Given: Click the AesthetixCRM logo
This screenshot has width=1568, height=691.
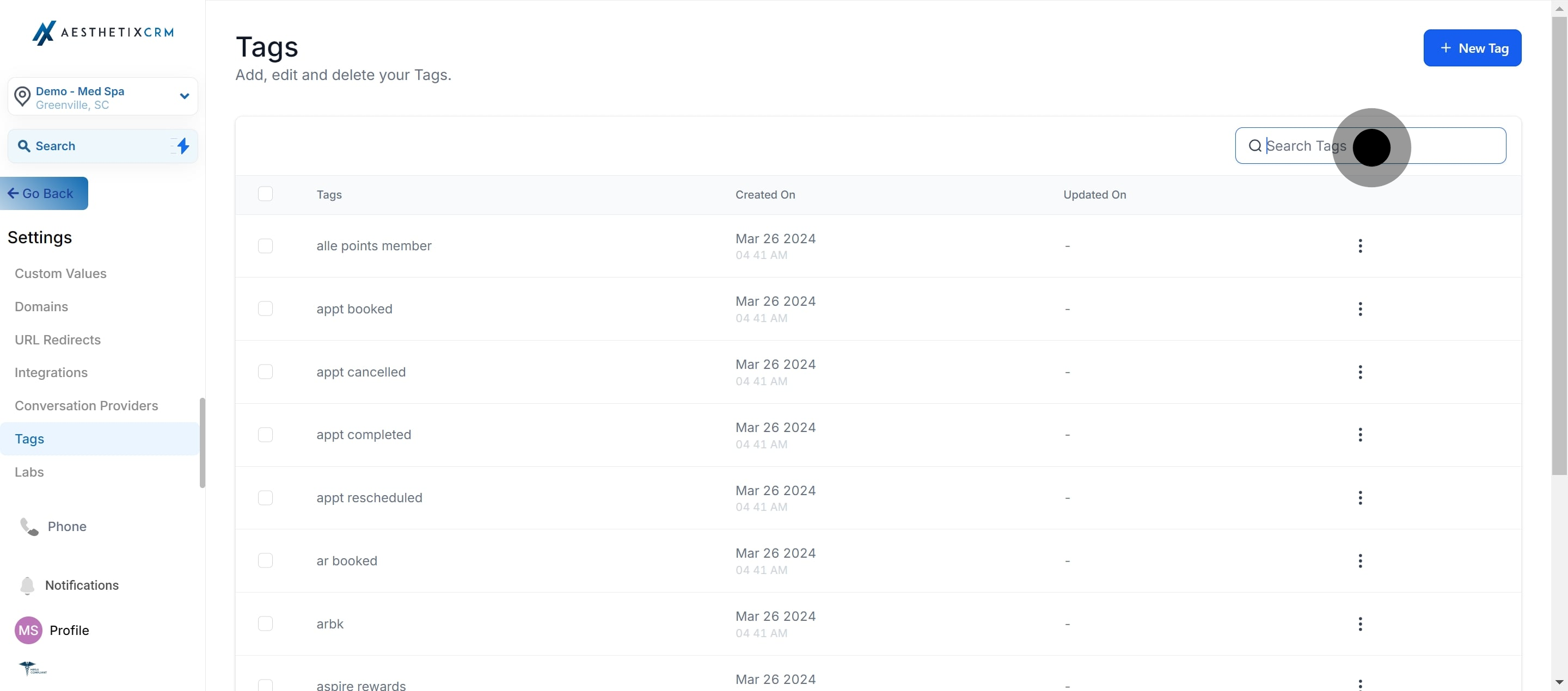Looking at the screenshot, I should point(102,32).
